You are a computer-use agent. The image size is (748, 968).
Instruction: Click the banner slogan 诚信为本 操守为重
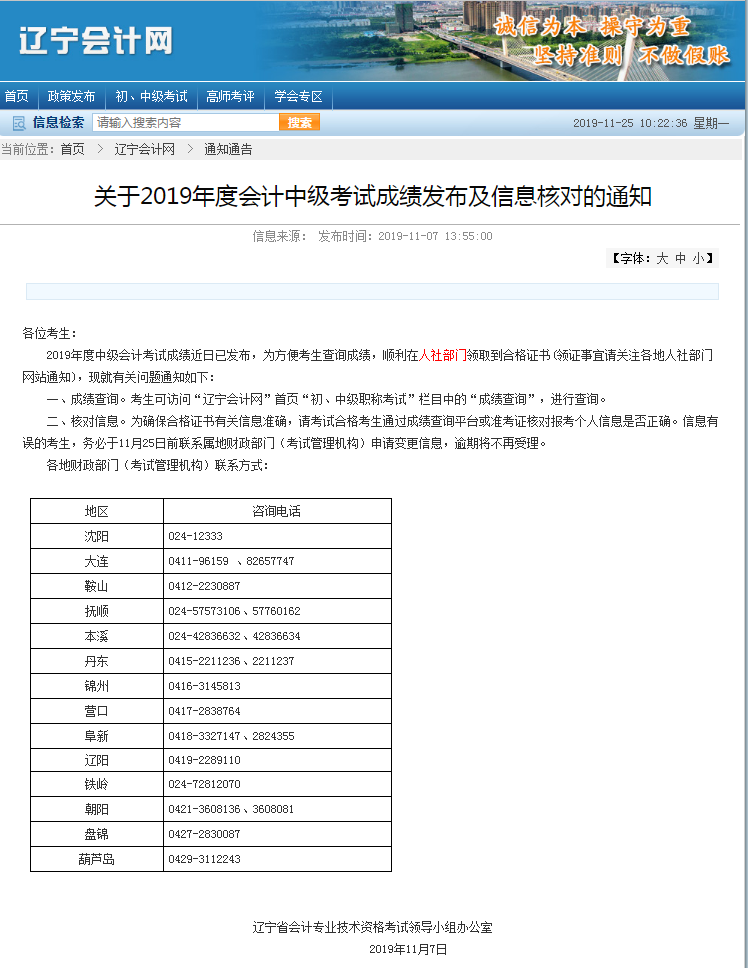[x=592, y=27]
